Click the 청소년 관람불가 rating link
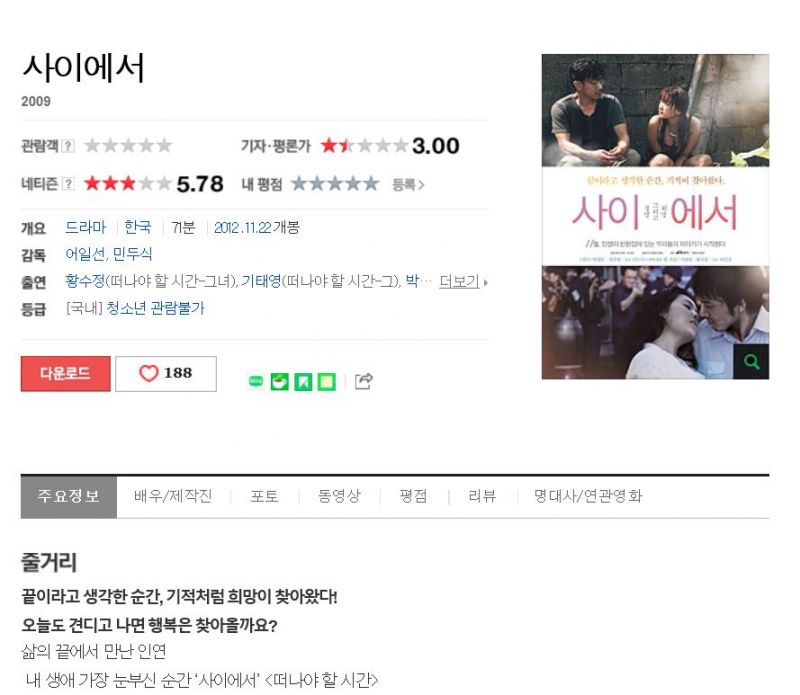 tap(155, 308)
